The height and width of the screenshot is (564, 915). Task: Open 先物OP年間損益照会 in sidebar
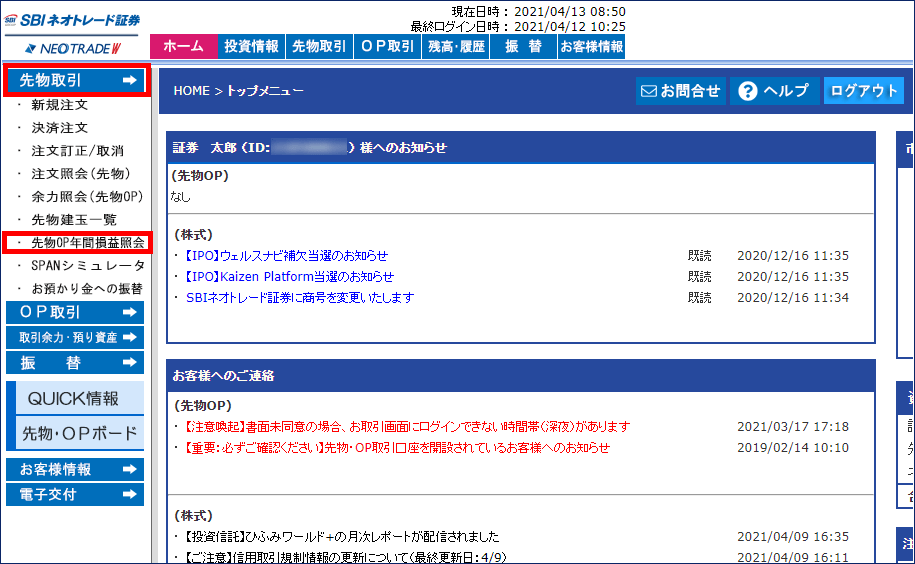(88, 243)
